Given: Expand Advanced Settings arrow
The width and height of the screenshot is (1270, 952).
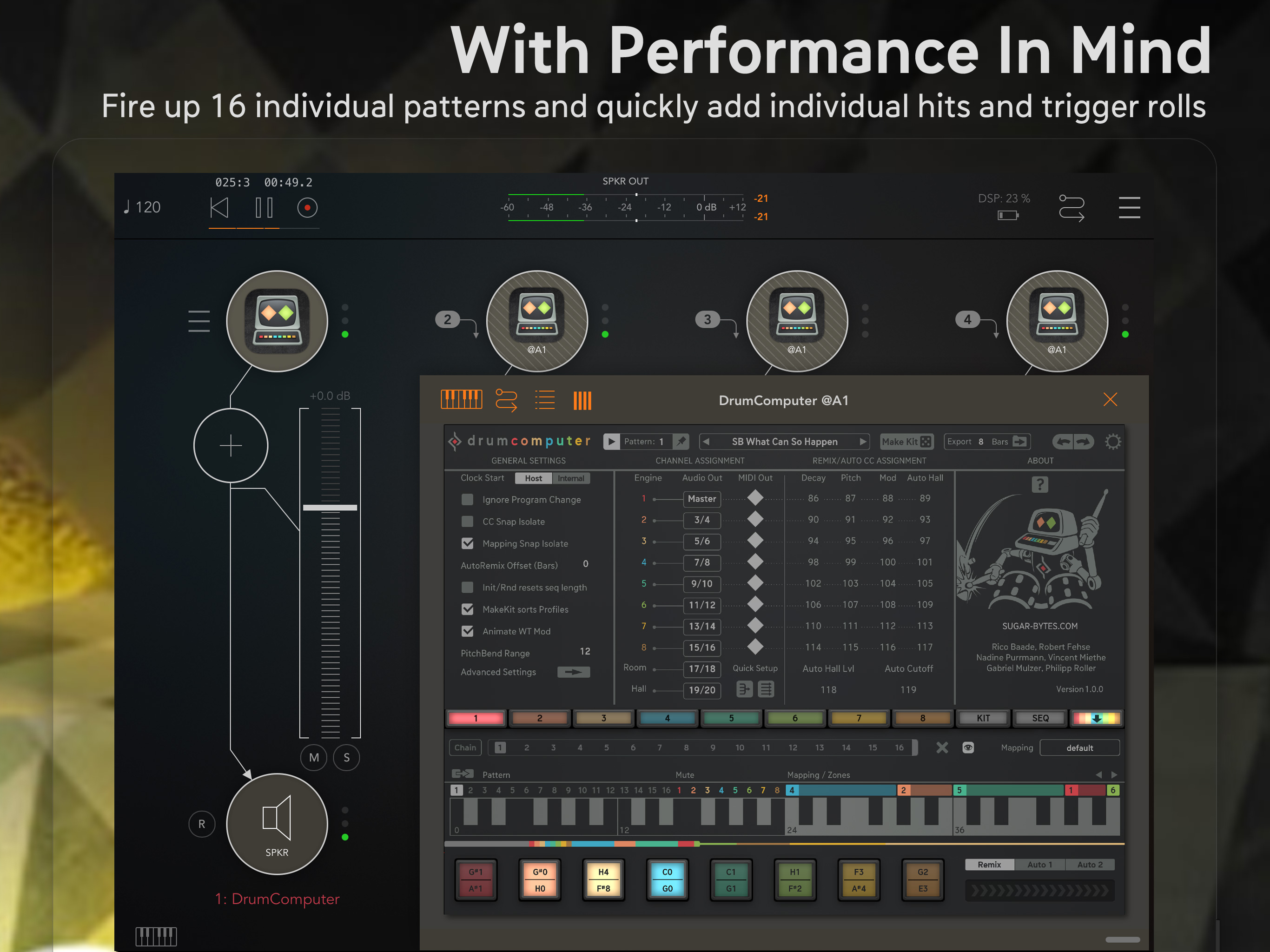Looking at the screenshot, I should coord(573,672).
